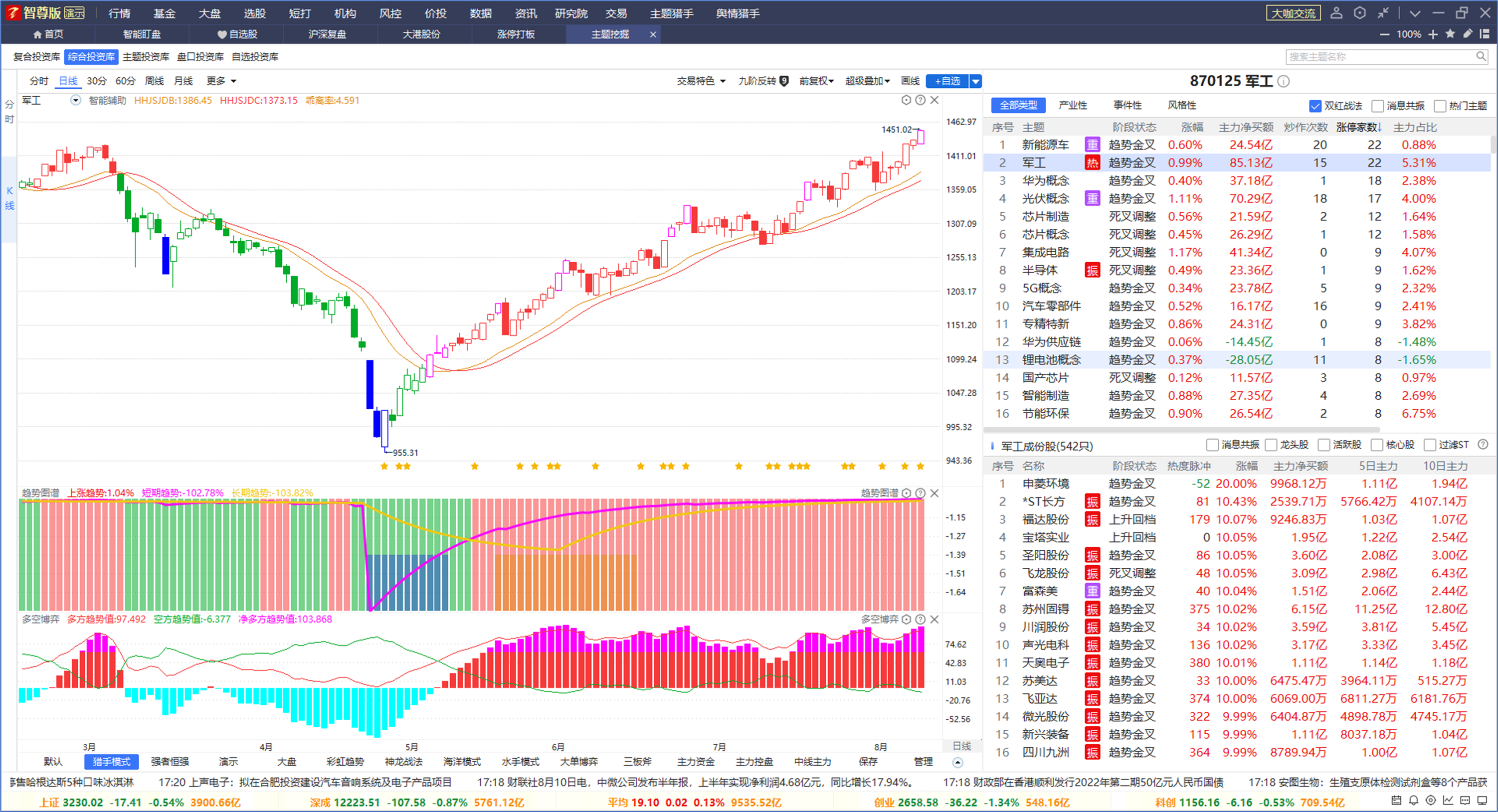Check the 活跃股 filter checkbox
The width and height of the screenshot is (1498, 812).
[x=1323, y=445]
